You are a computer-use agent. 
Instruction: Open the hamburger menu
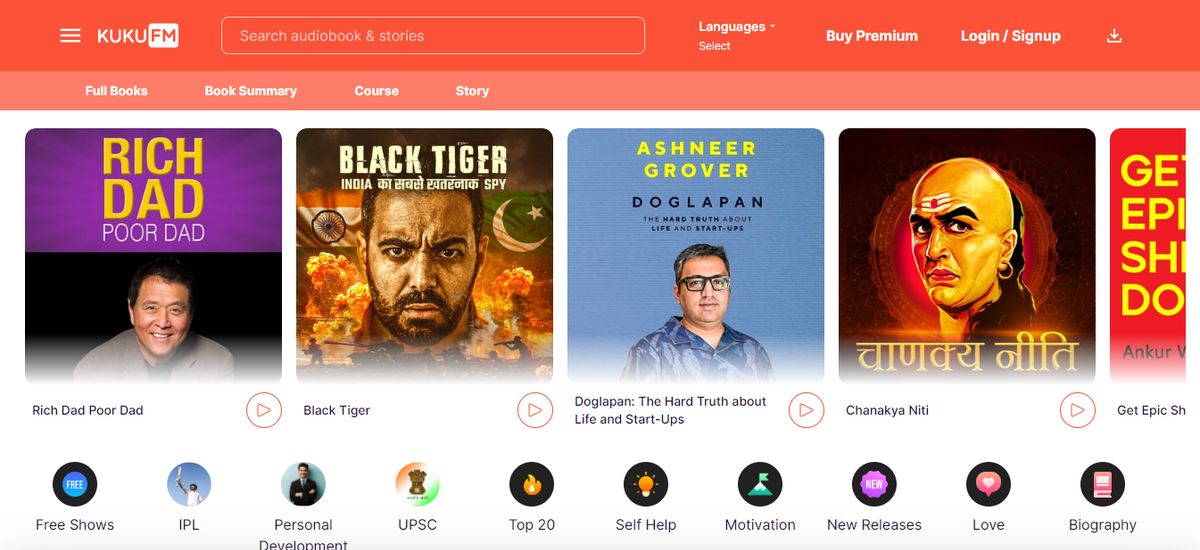pyautogui.click(x=70, y=36)
